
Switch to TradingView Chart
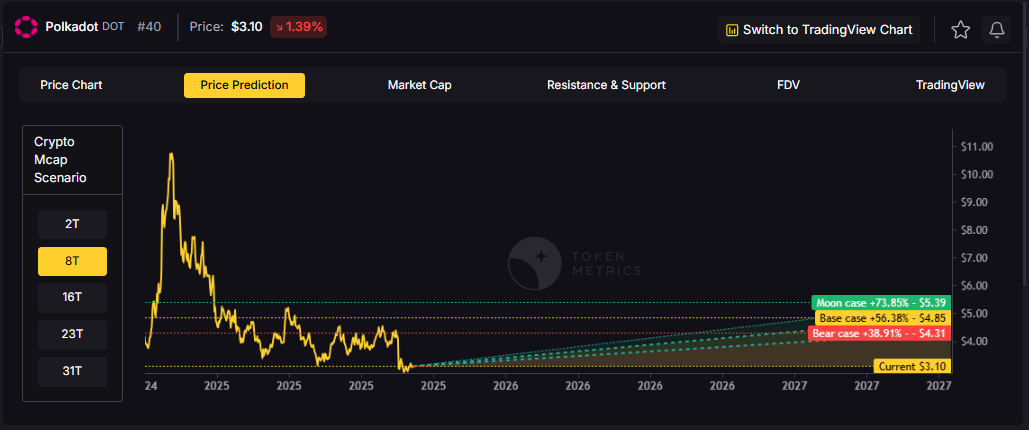pos(819,30)
